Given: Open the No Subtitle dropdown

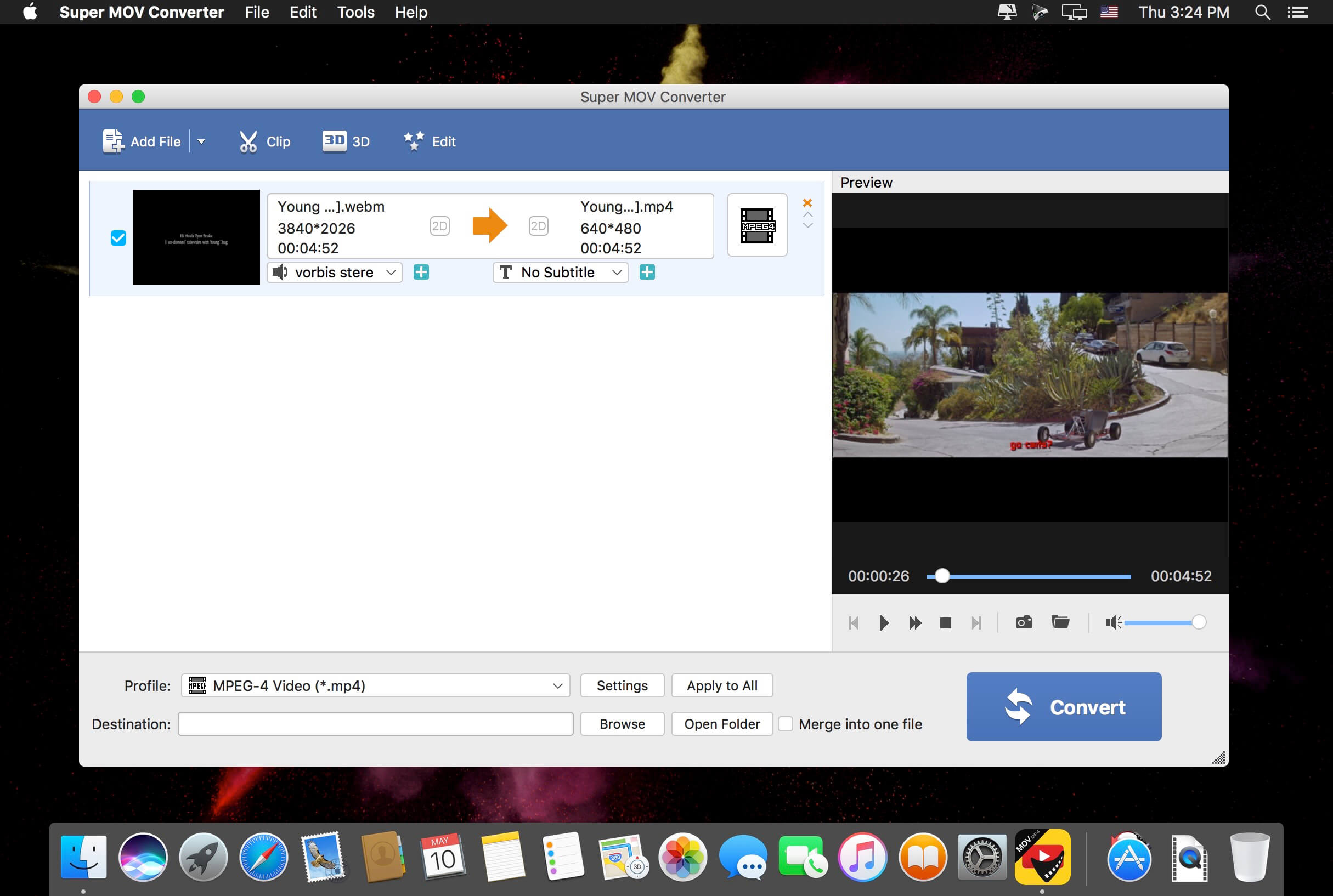Looking at the screenshot, I should click(560, 273).
